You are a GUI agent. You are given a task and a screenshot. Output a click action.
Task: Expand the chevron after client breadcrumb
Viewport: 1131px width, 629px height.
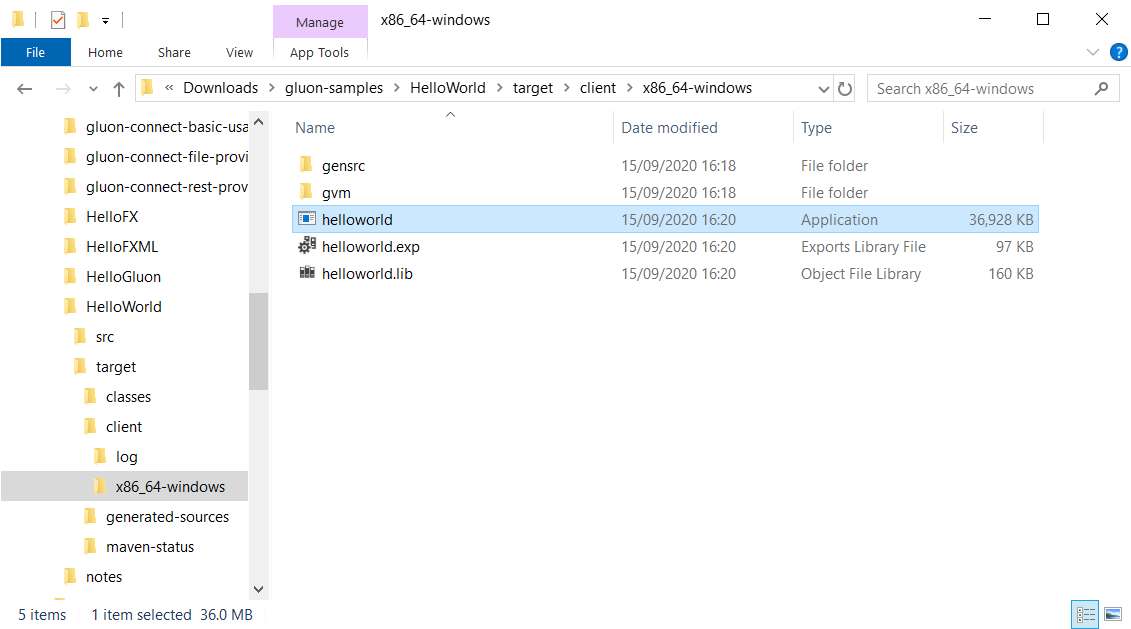(x=630, y=88)
